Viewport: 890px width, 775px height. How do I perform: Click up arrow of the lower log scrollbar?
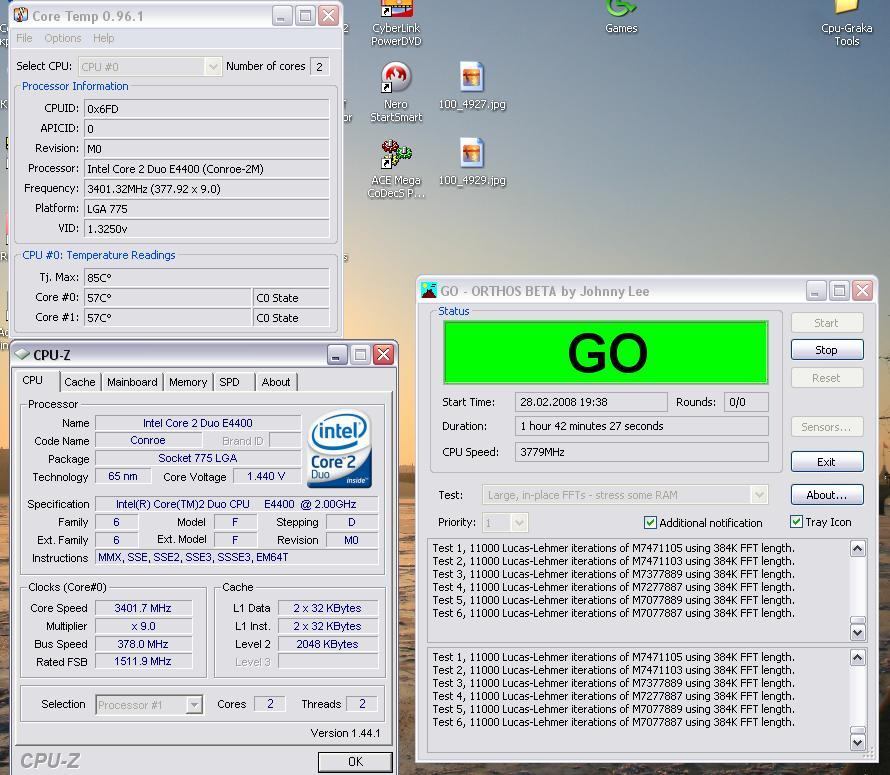(858, 657)
